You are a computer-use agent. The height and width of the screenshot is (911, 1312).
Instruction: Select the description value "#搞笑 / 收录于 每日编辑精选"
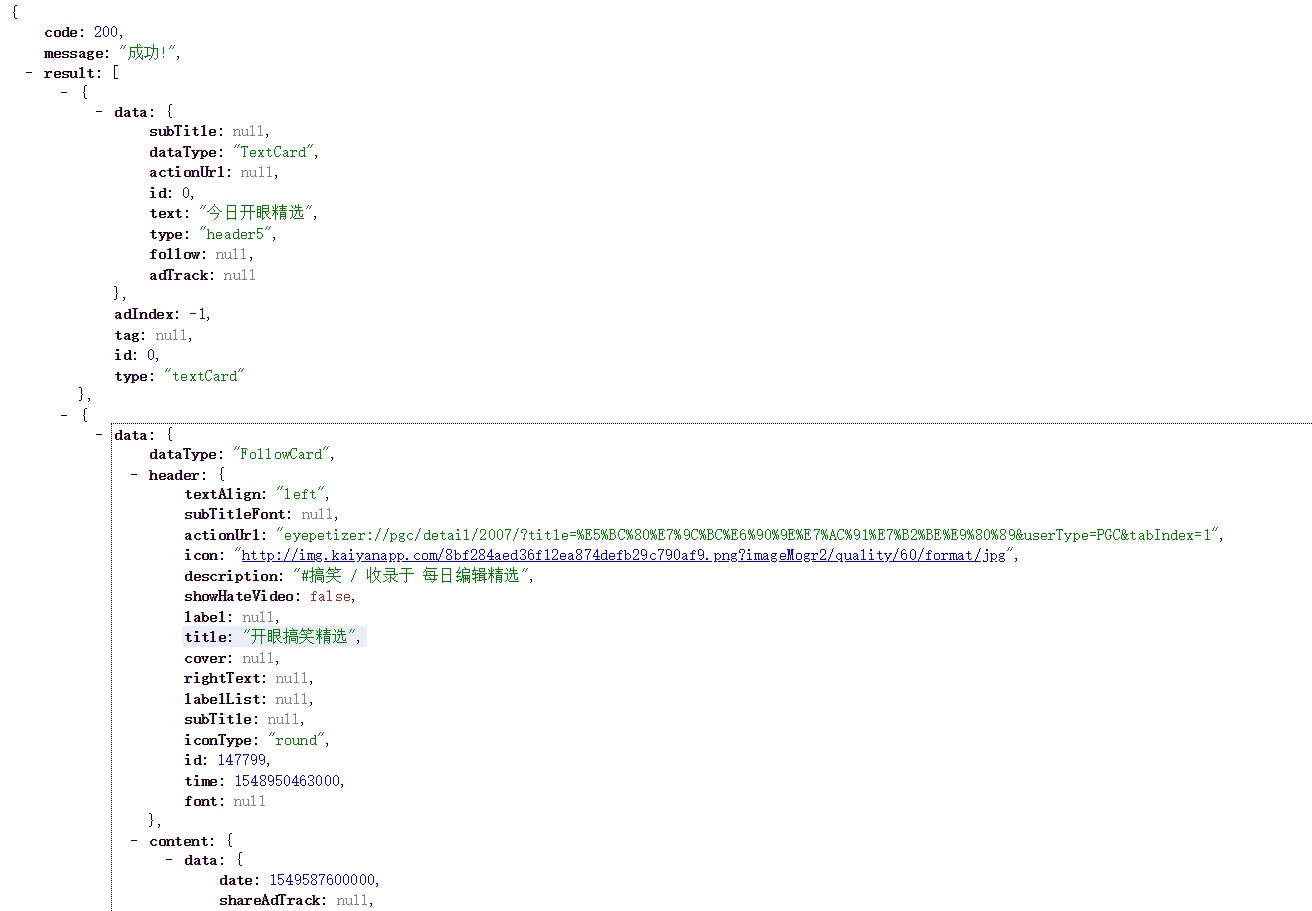[x=410, y=576]
